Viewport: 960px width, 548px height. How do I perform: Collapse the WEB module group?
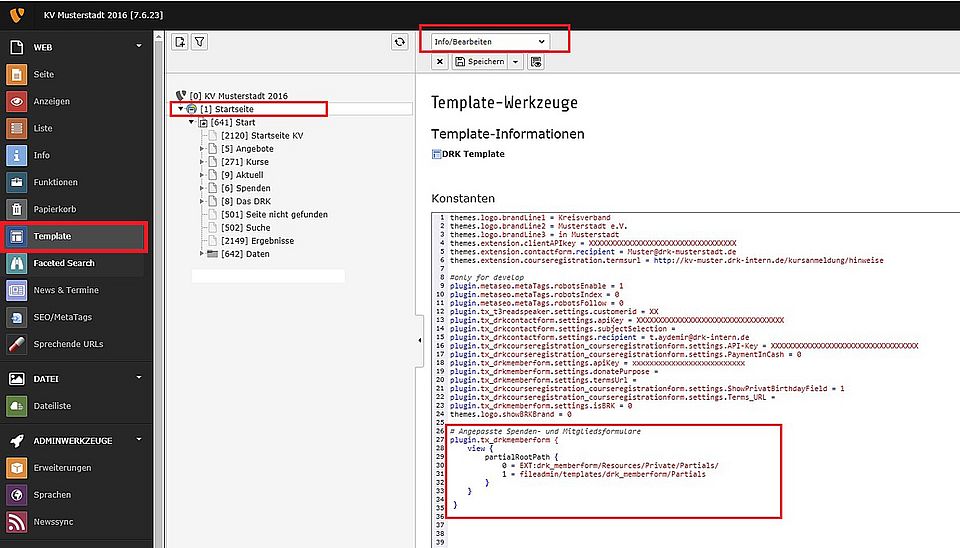[139, 46]
